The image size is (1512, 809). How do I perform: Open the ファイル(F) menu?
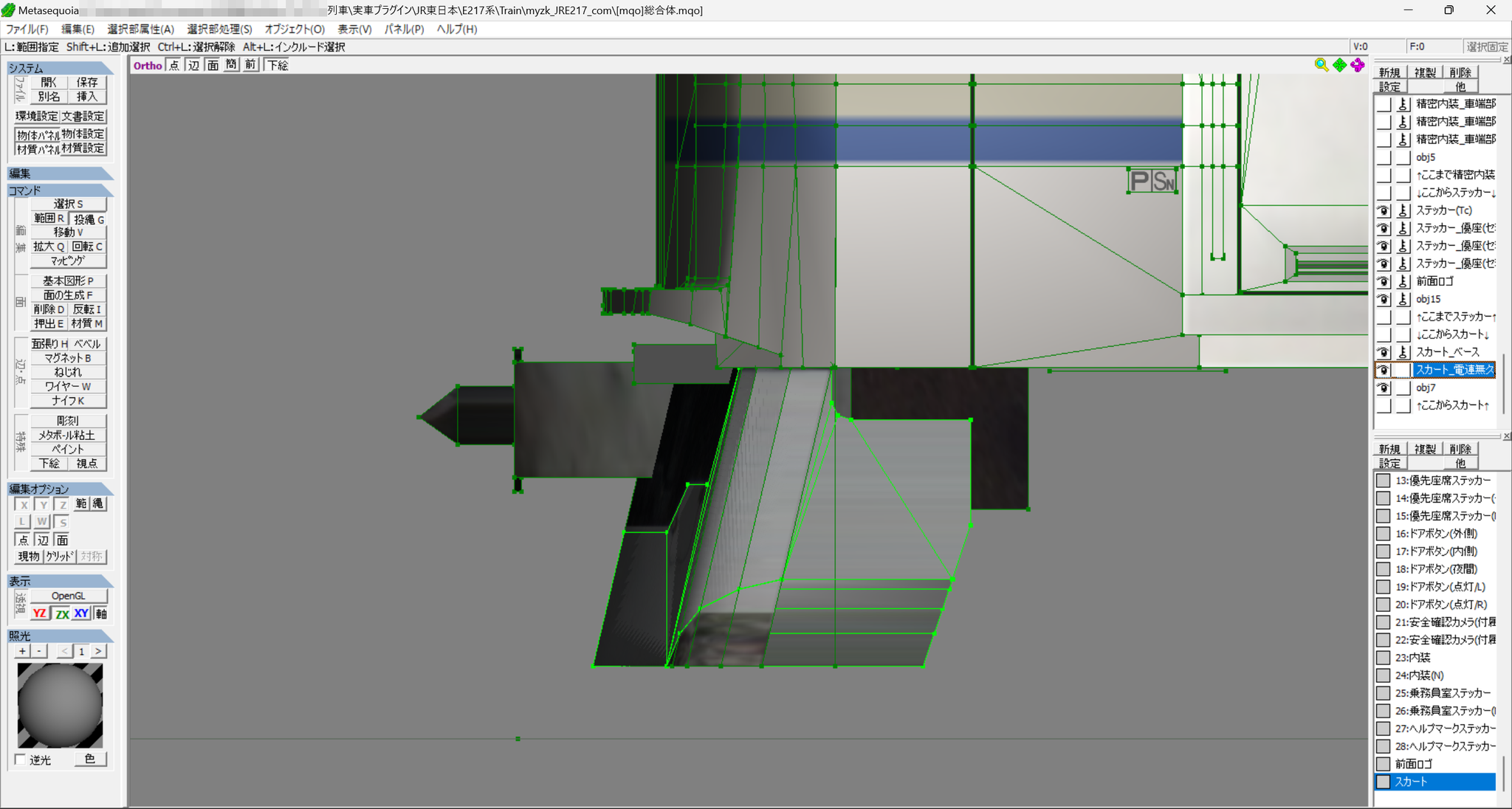click(x=27, y=29)
